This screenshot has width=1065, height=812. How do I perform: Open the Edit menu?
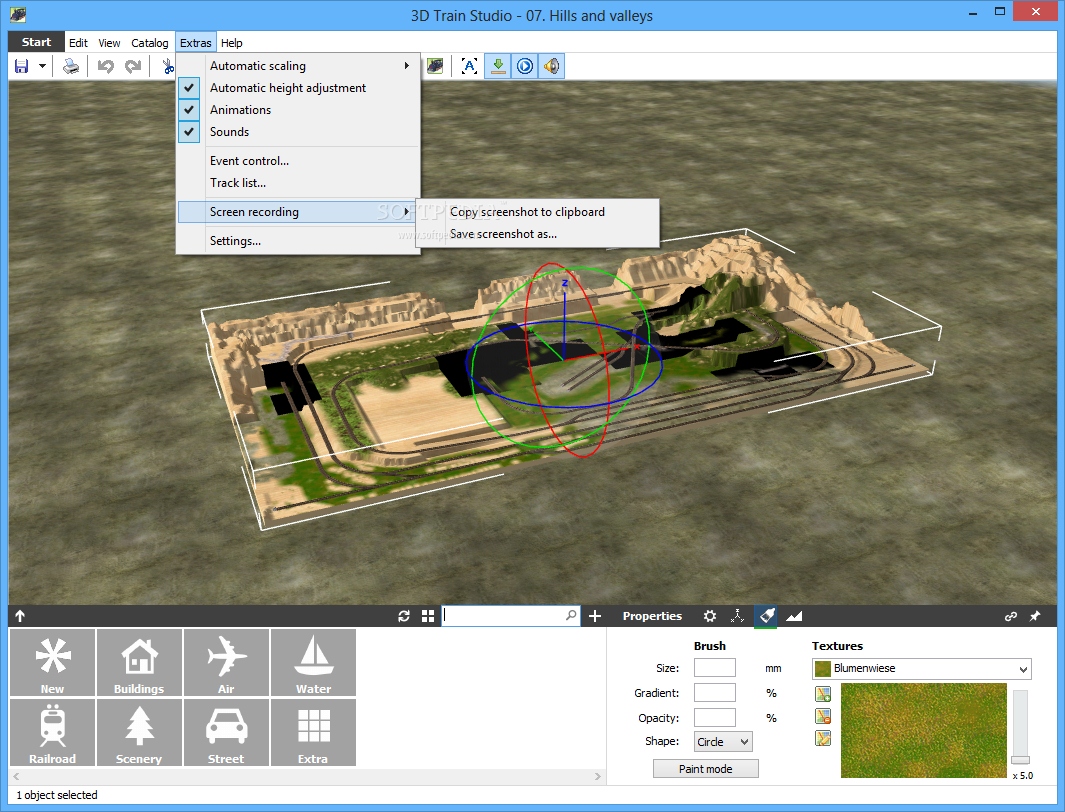click(78, 43)
